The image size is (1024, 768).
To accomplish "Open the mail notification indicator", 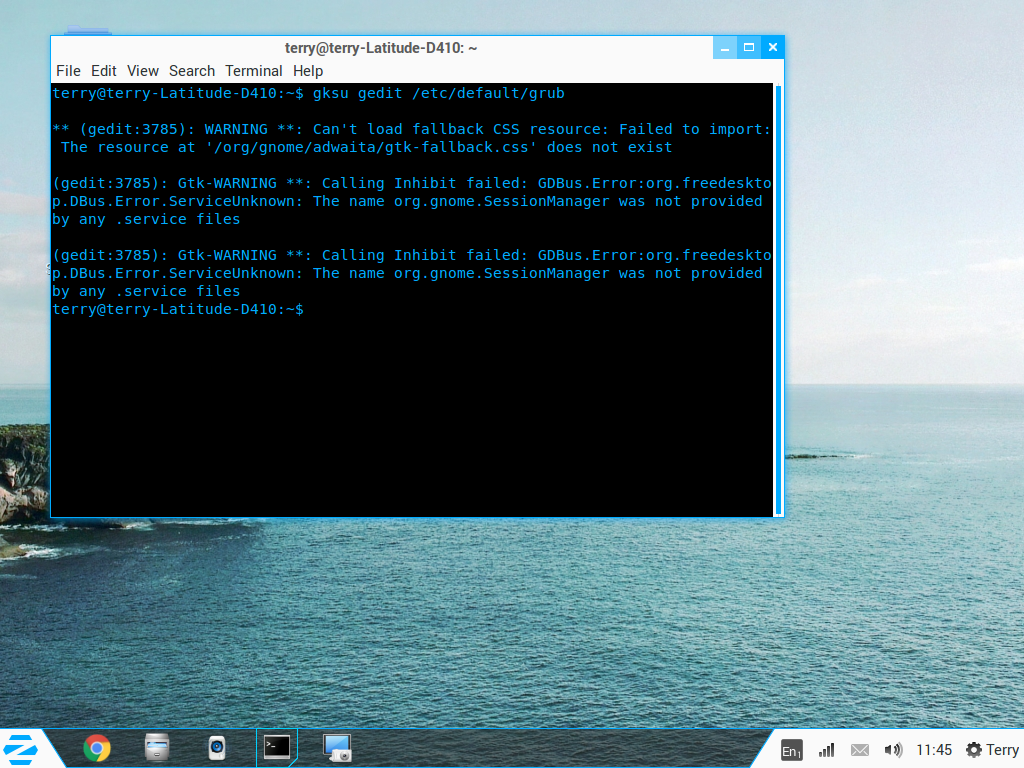I will [859, 750].
